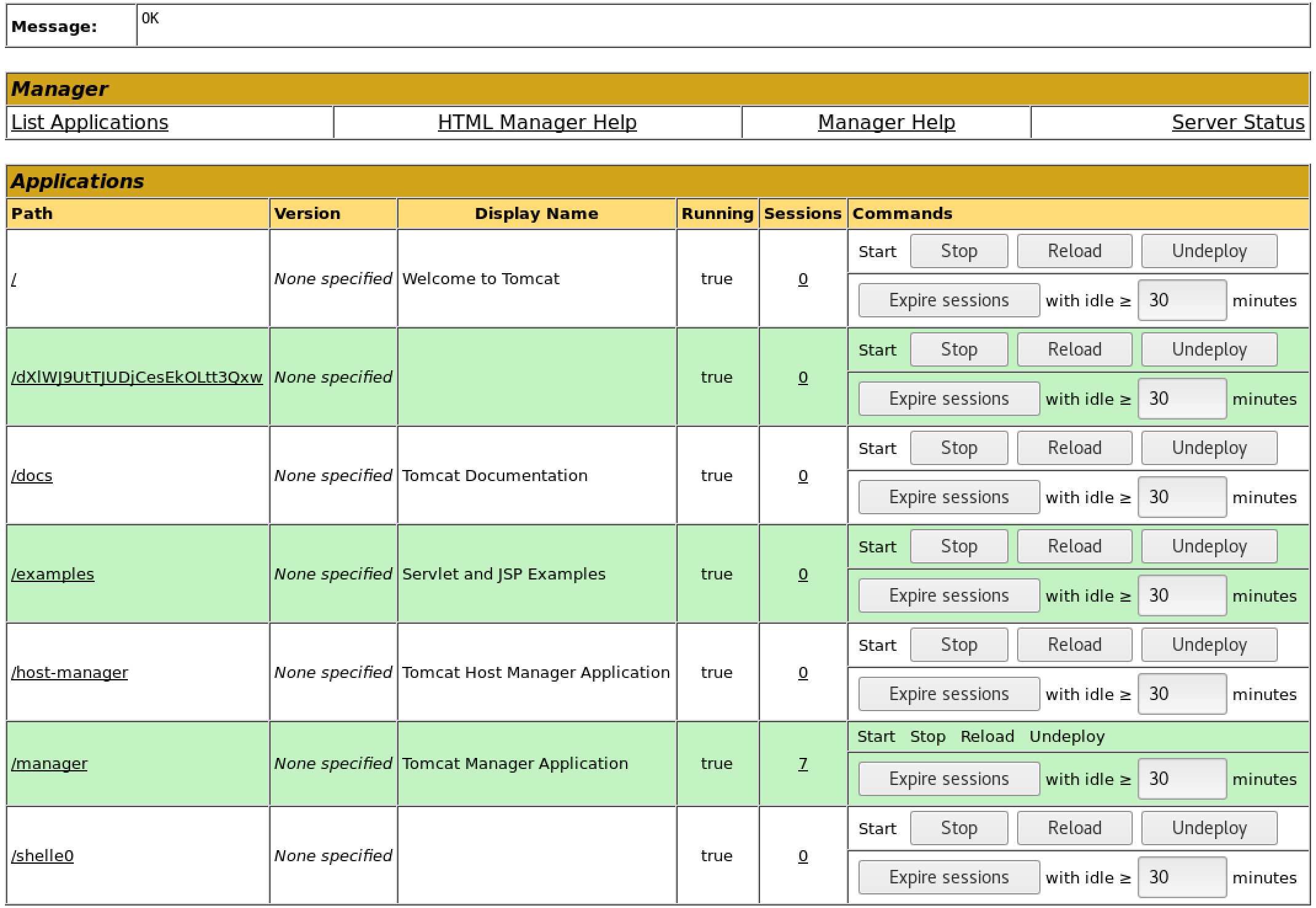Open session count 0 for /dXlWJ9UtTJUDjCesEkOLtt3Qxw
The height and width of the screenshot is (908, 1316).
pyautogui.click(x=803, y=377)
